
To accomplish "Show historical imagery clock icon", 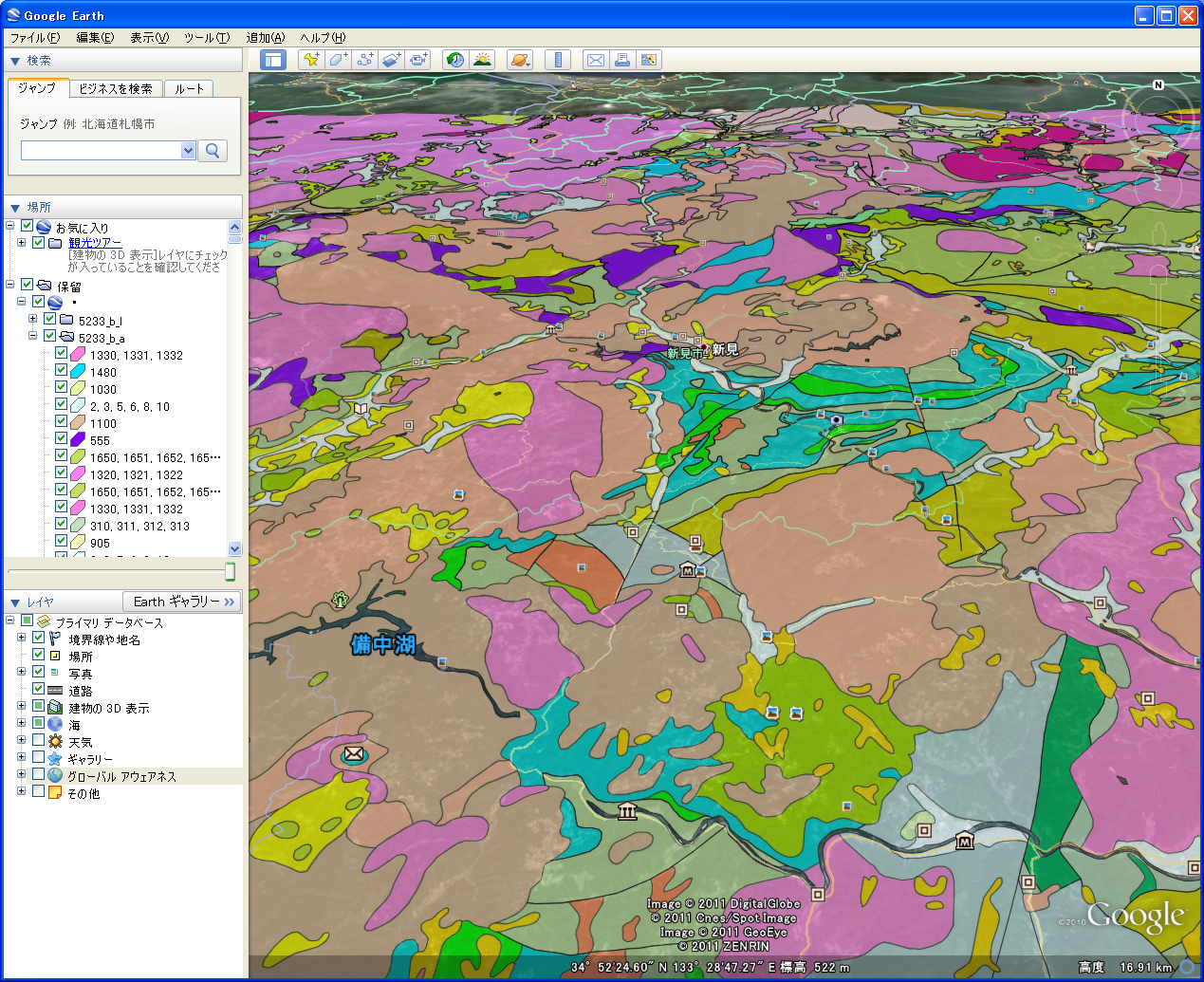I will tap(455, 60).
